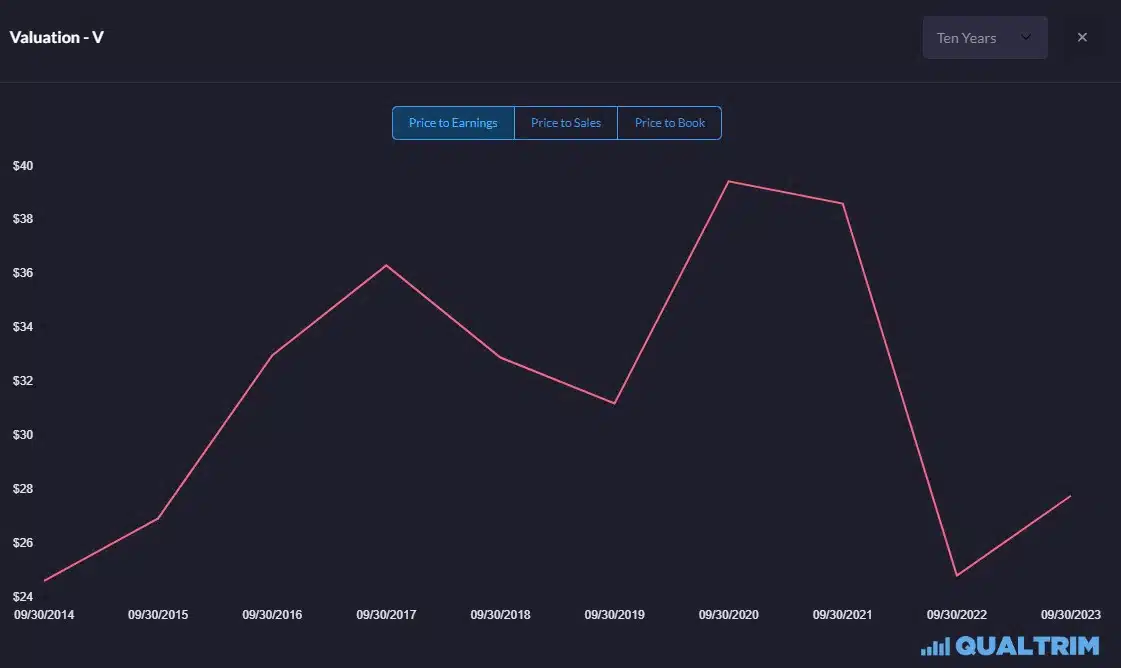Click the Qualtrim bar chart logo icon

(x=935, y=647)
